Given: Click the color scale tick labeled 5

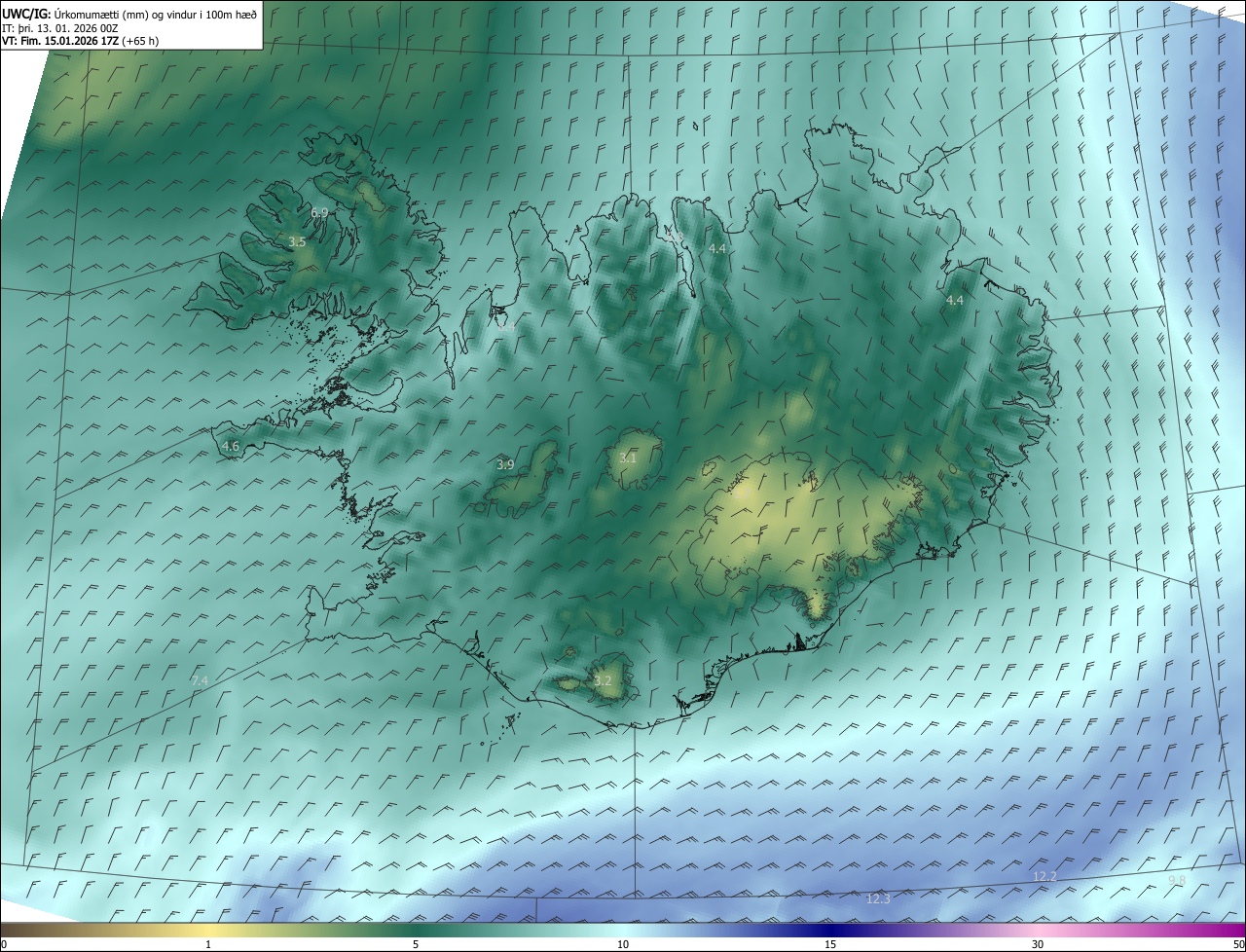Looking at the screenshot, I should pos(416,944).
